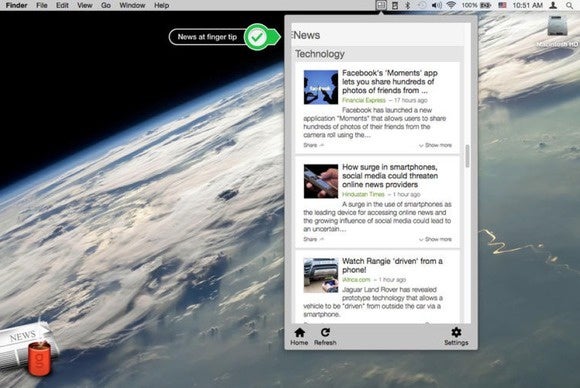Click the volume icon in menu bar

pyautogui.click(x=436, y=5)
